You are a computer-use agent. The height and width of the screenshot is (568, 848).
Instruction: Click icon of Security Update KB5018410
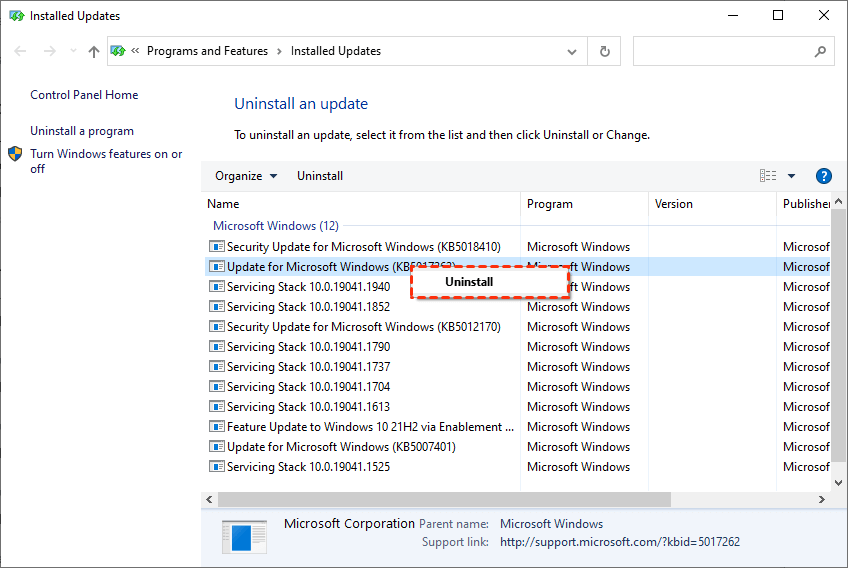[x=217, y=247]
